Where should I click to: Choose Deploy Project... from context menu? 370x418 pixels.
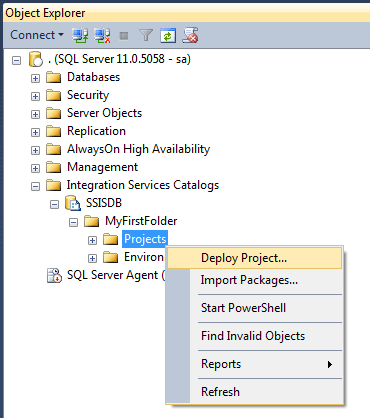tap(255, 258)
